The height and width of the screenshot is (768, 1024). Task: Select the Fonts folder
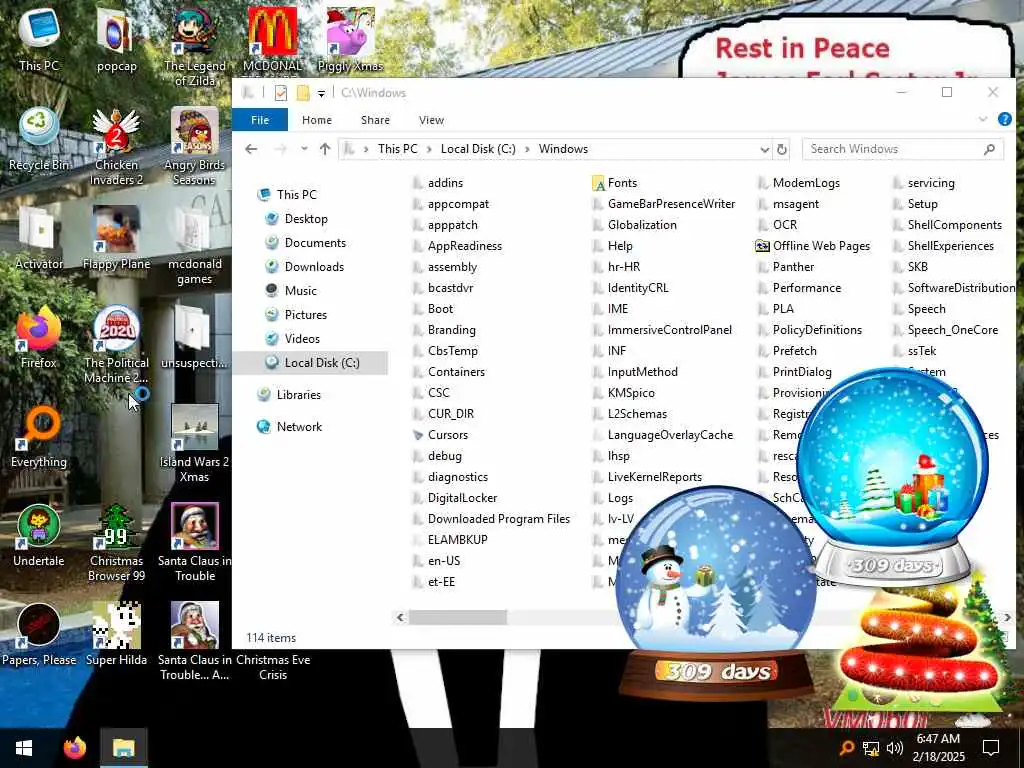(615, 183)
